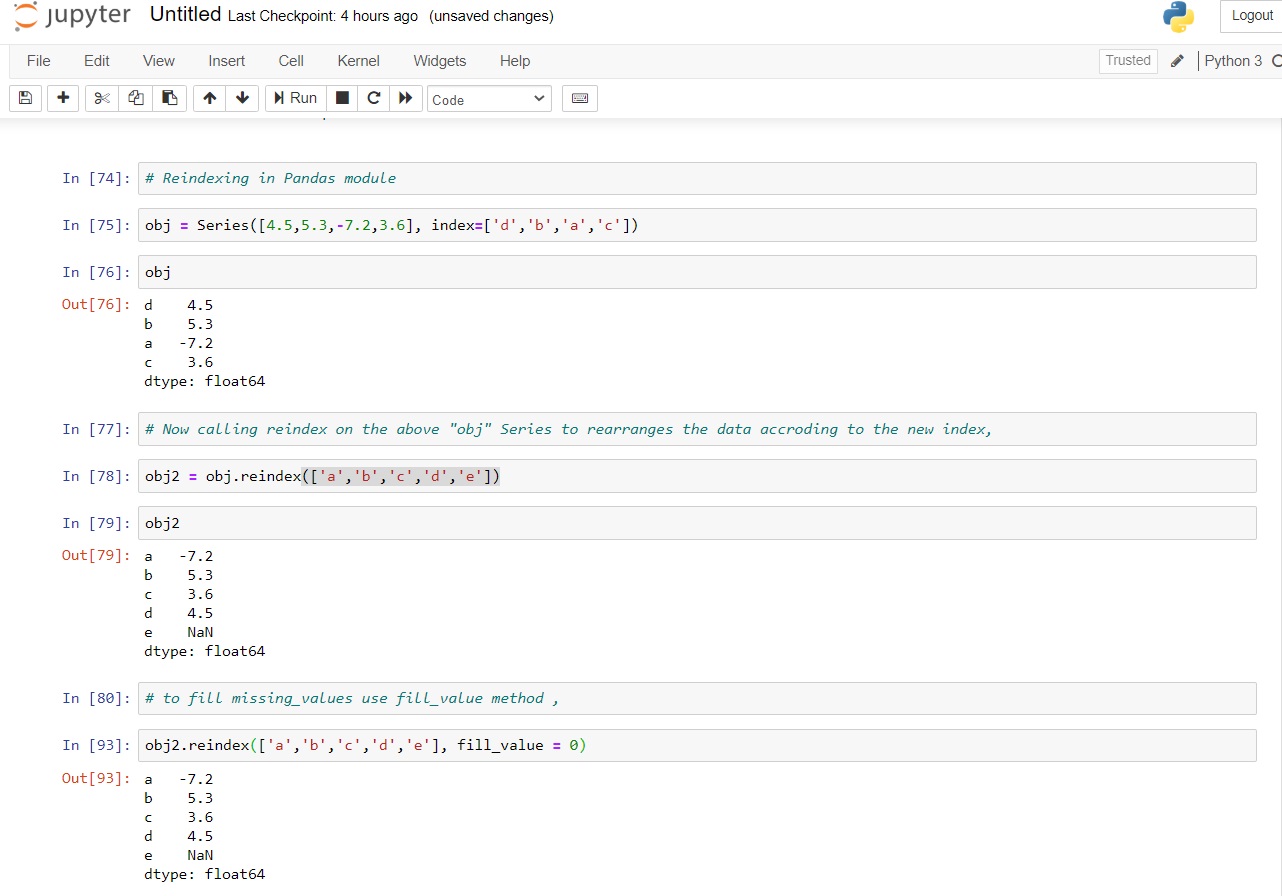The width and height of the screenshot is (1282, 896).
Task: Open the Cell menu
Action: pyautogui.click(x=290, y=61)
